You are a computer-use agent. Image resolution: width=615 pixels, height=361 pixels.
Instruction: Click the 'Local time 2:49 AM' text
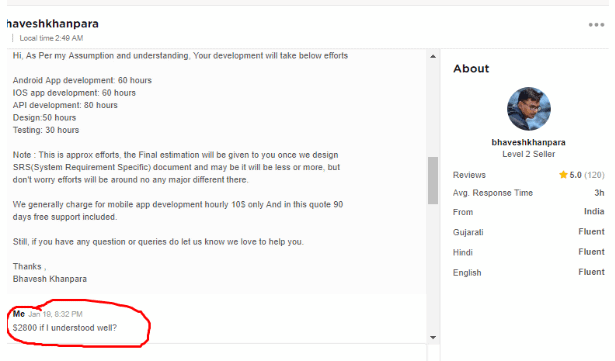coord(51,38)
